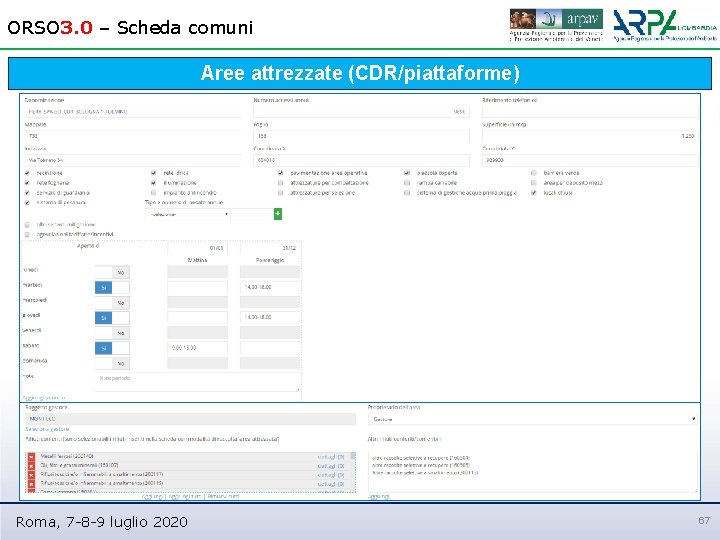The image size is (720, 540).
Task: Click the sabato mattina hours field
Action: point(197,348)
